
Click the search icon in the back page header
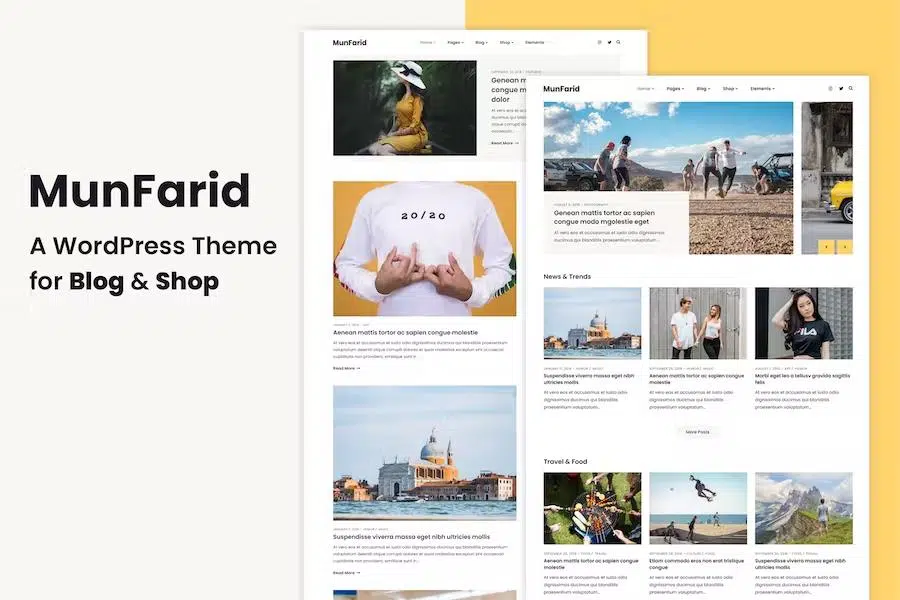619,42
